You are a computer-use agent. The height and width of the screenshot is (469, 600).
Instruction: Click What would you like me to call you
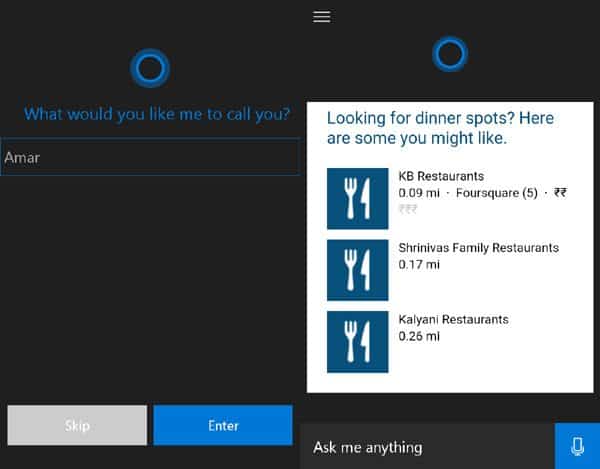coord(157,114)
